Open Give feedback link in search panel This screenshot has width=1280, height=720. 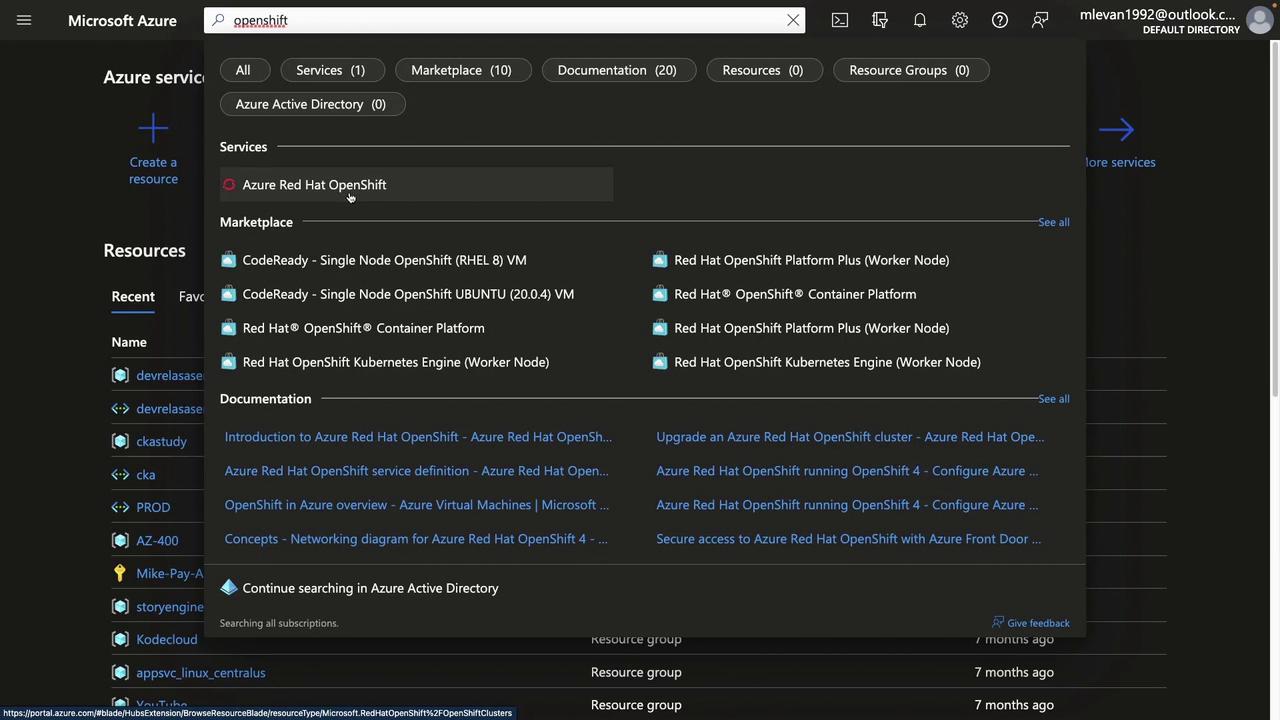pos(1037,623)
